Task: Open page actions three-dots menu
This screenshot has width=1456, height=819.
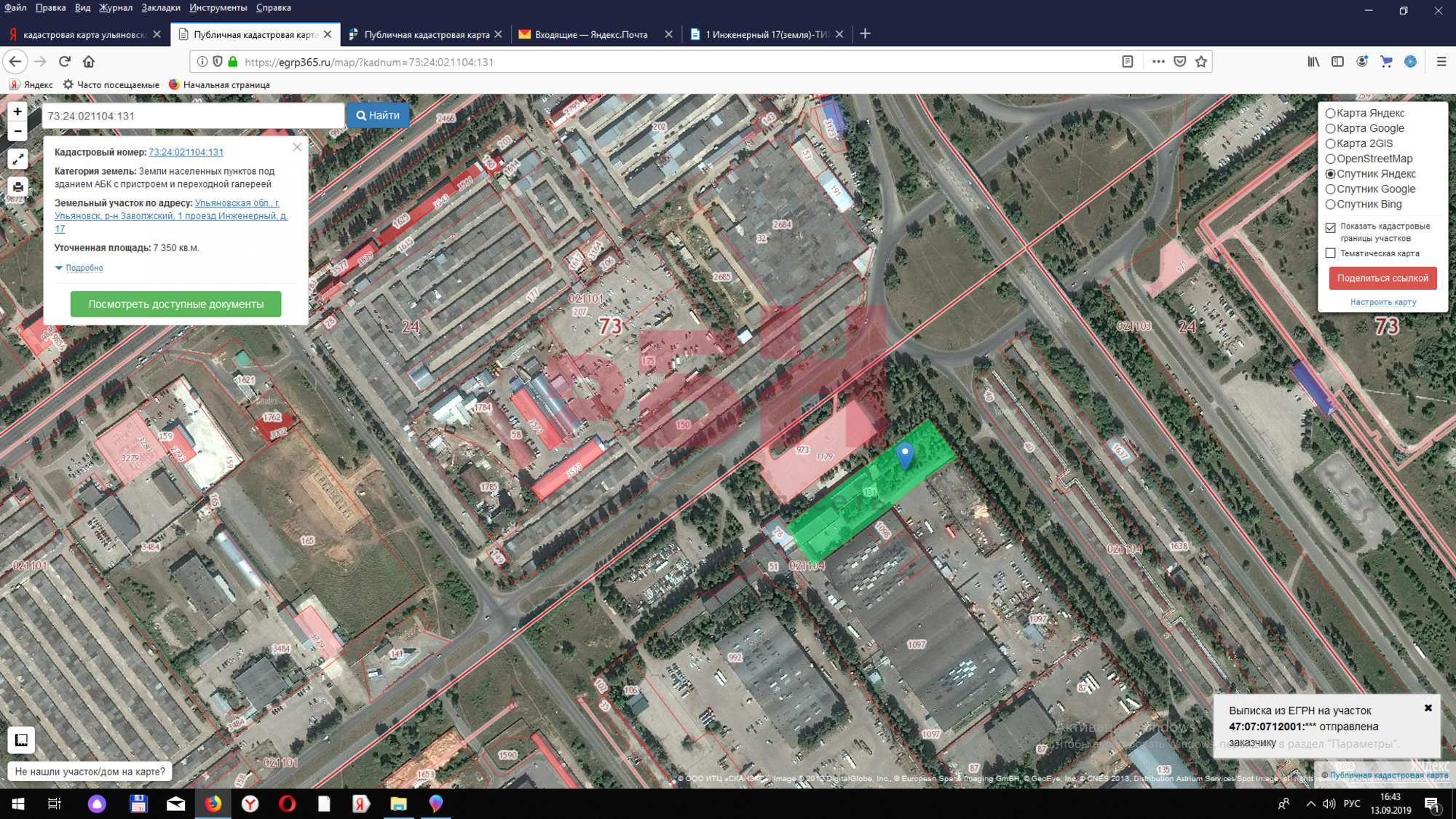Action: 1158,62
